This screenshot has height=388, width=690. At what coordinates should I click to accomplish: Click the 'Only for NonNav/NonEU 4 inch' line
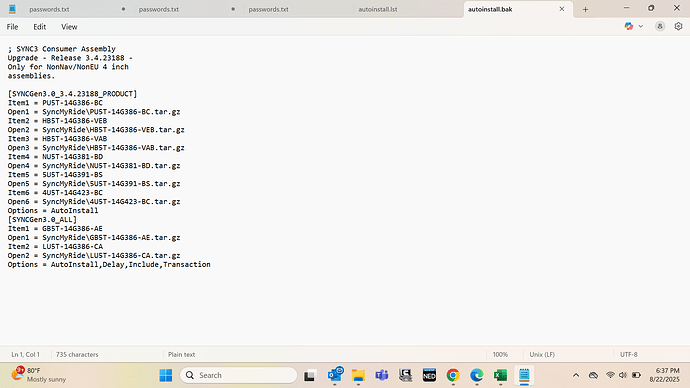68,67
